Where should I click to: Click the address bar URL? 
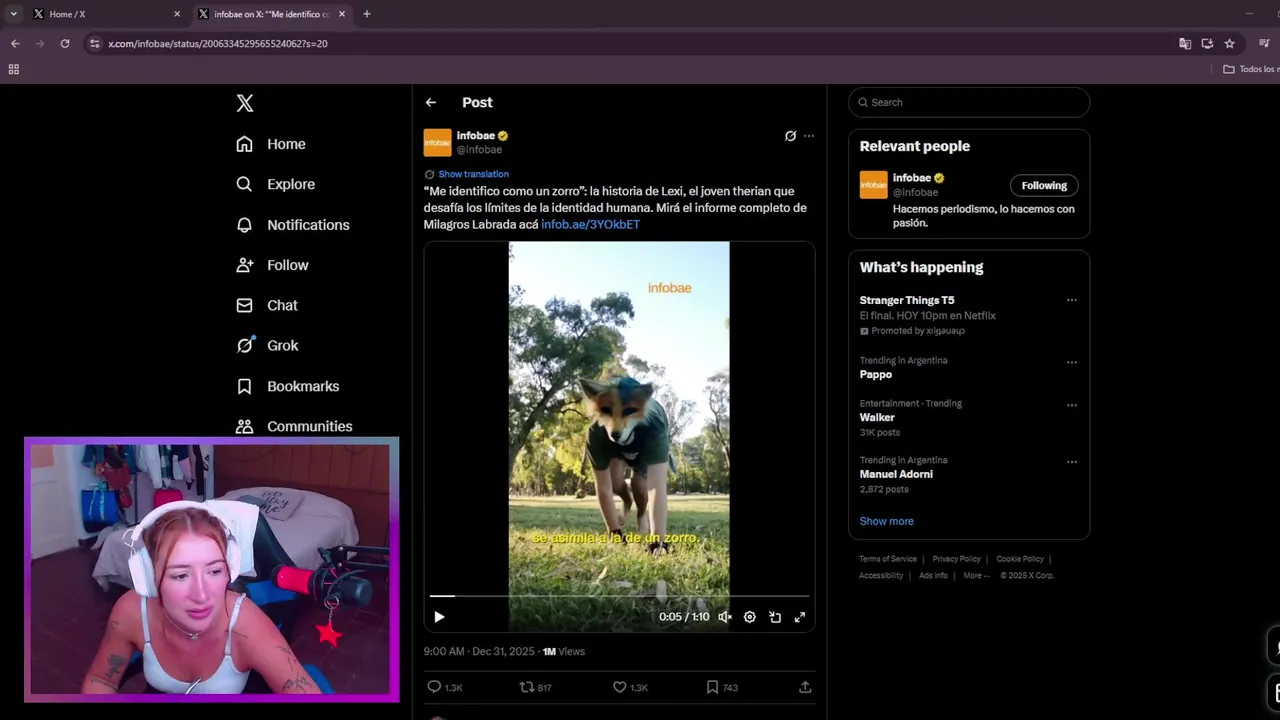tap(218, 44)
